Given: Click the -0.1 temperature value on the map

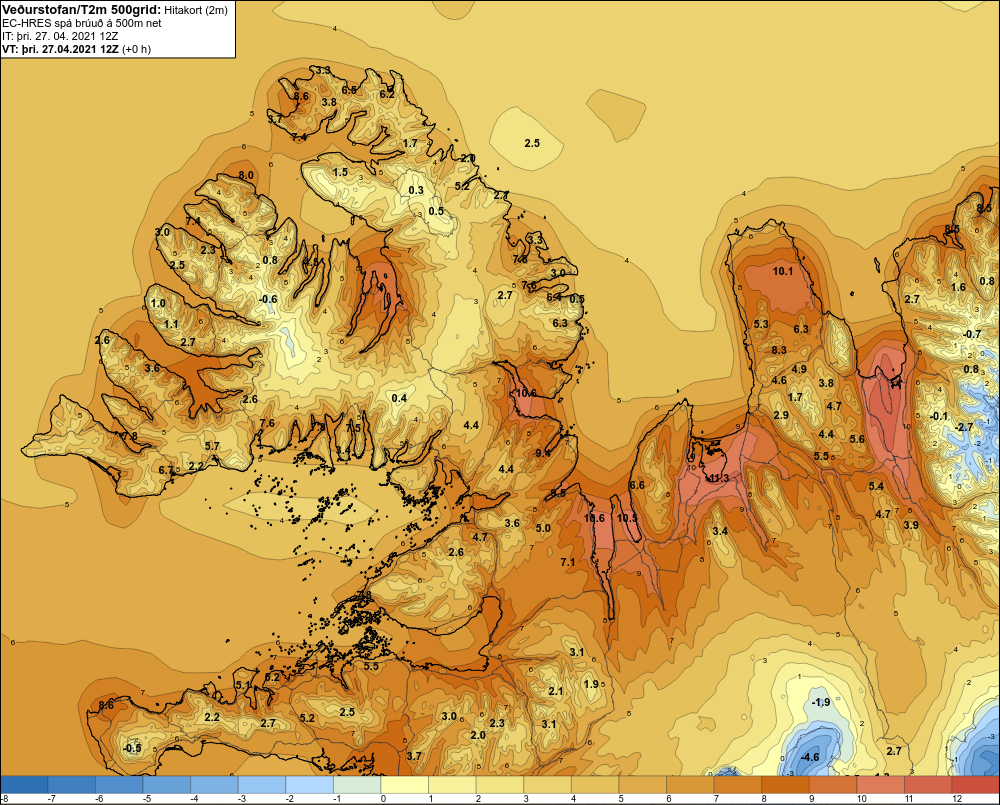Looking at the screenshot, I should 939,416.
